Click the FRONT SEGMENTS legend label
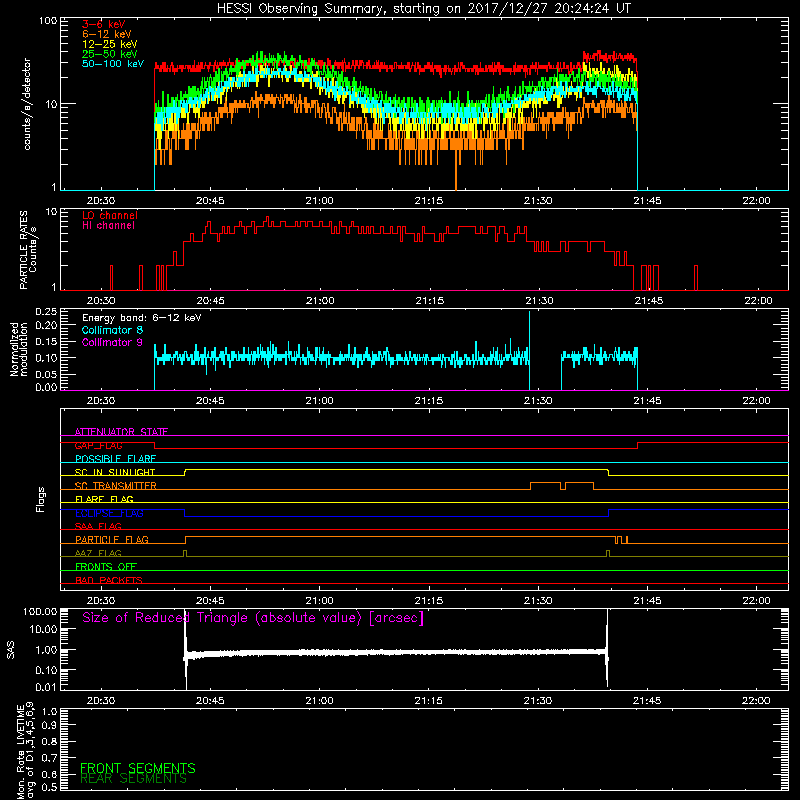Screen dimensions: 800x800 138,768
